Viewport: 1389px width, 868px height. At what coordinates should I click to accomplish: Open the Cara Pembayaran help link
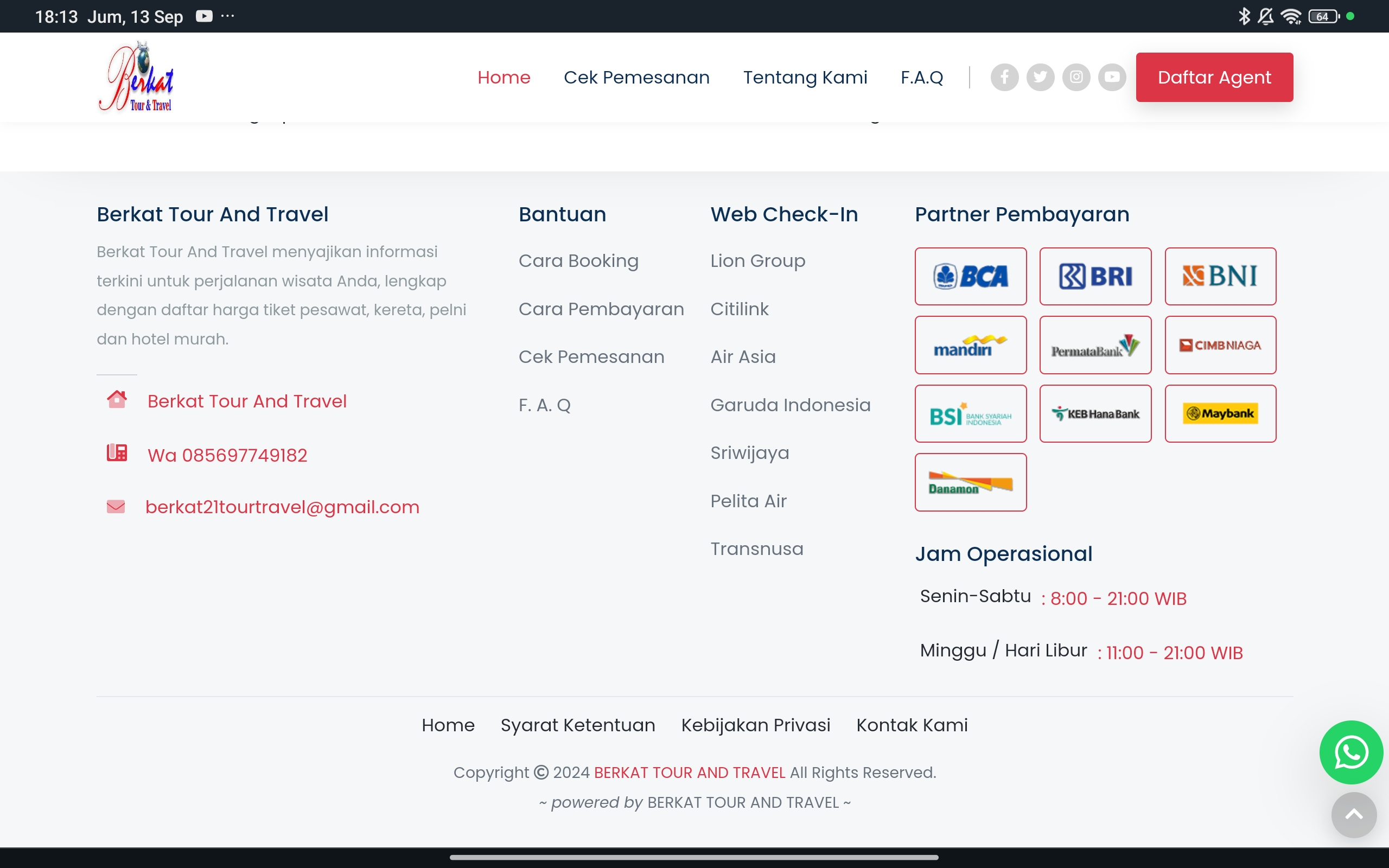[602, 309]
